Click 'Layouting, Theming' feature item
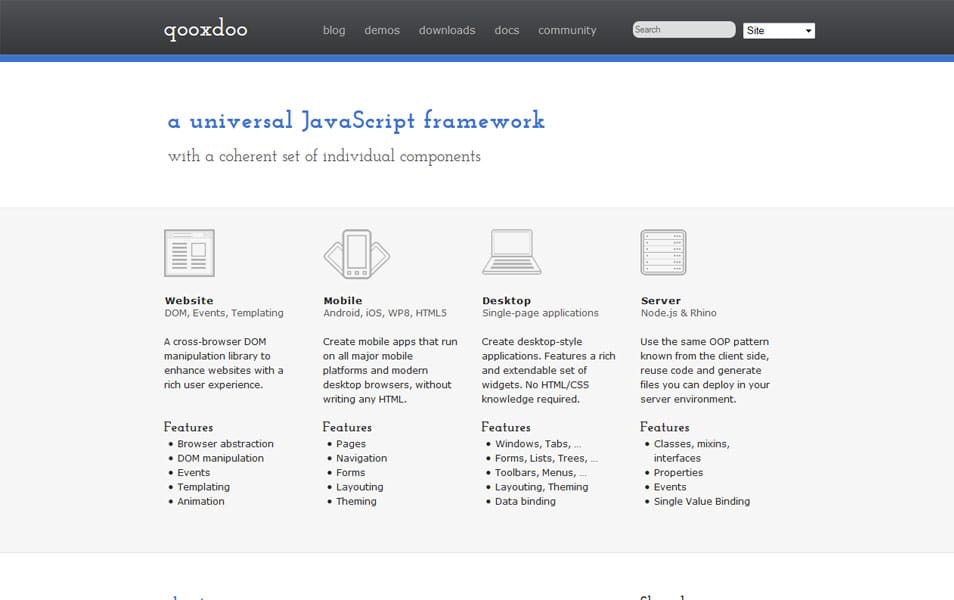Image resolution: width=954 pixels, height=600 pixels. click(x=541, y=487)
